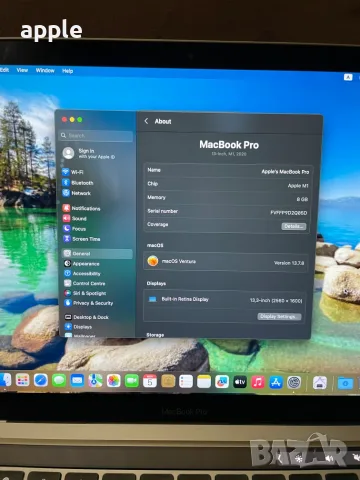Image resolution: width=360 pixels, height=480 pixels.
Task: Select Sound in the settings sidebar
Action: pyautogui.click(x=75, y=218)
